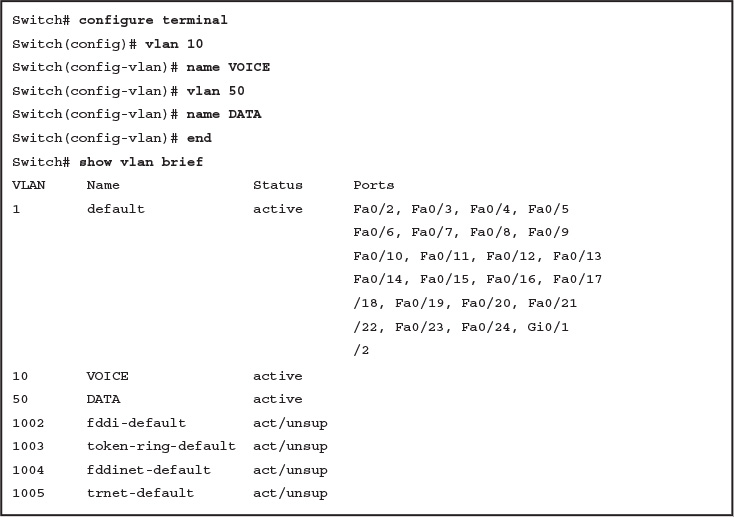734x517 pixels.
Task: Select the 'default' VLAN name entry
Action: pyautogui.click(x=116, y=209)
